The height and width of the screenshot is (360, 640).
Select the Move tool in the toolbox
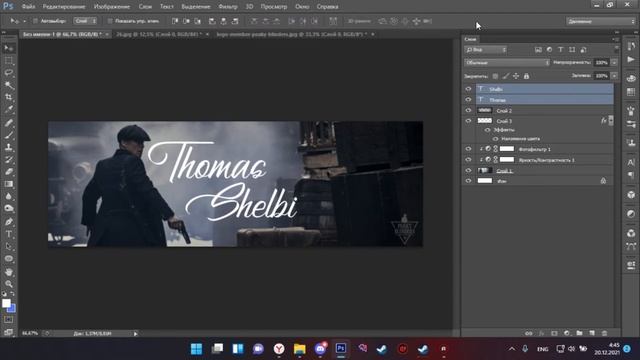[x=9, y=48]
